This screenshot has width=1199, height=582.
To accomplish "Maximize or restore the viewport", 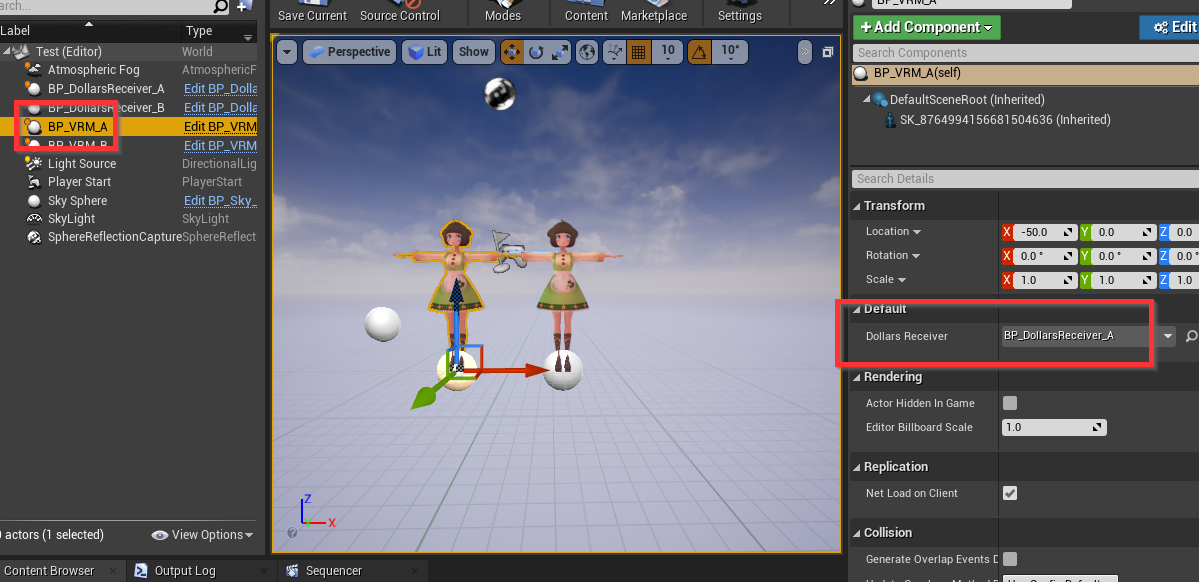I will point(827,52).
